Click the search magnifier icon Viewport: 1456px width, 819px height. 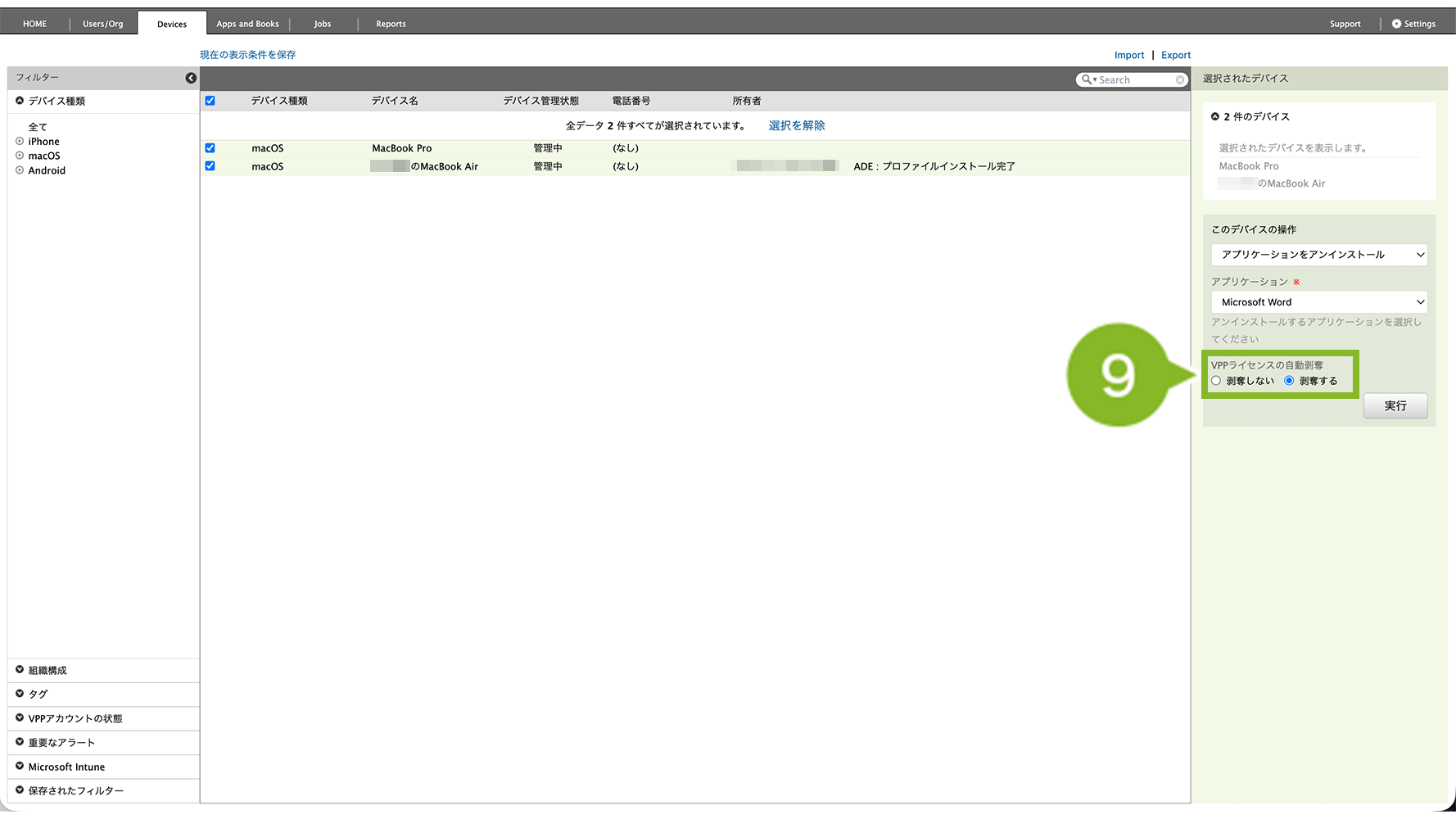[x=1087, y=79]
